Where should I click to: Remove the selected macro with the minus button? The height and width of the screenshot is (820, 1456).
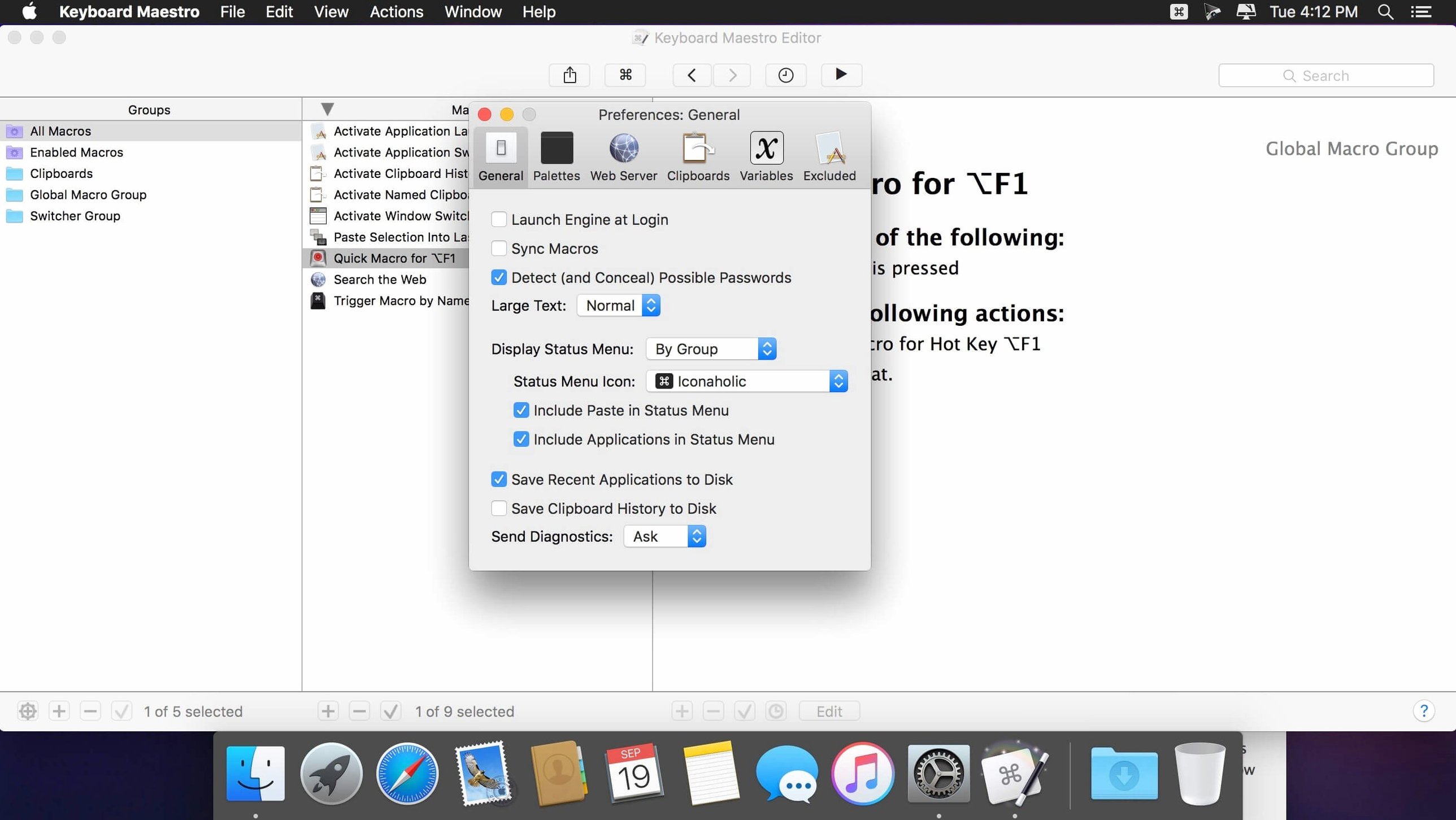[x=359, y=711]
